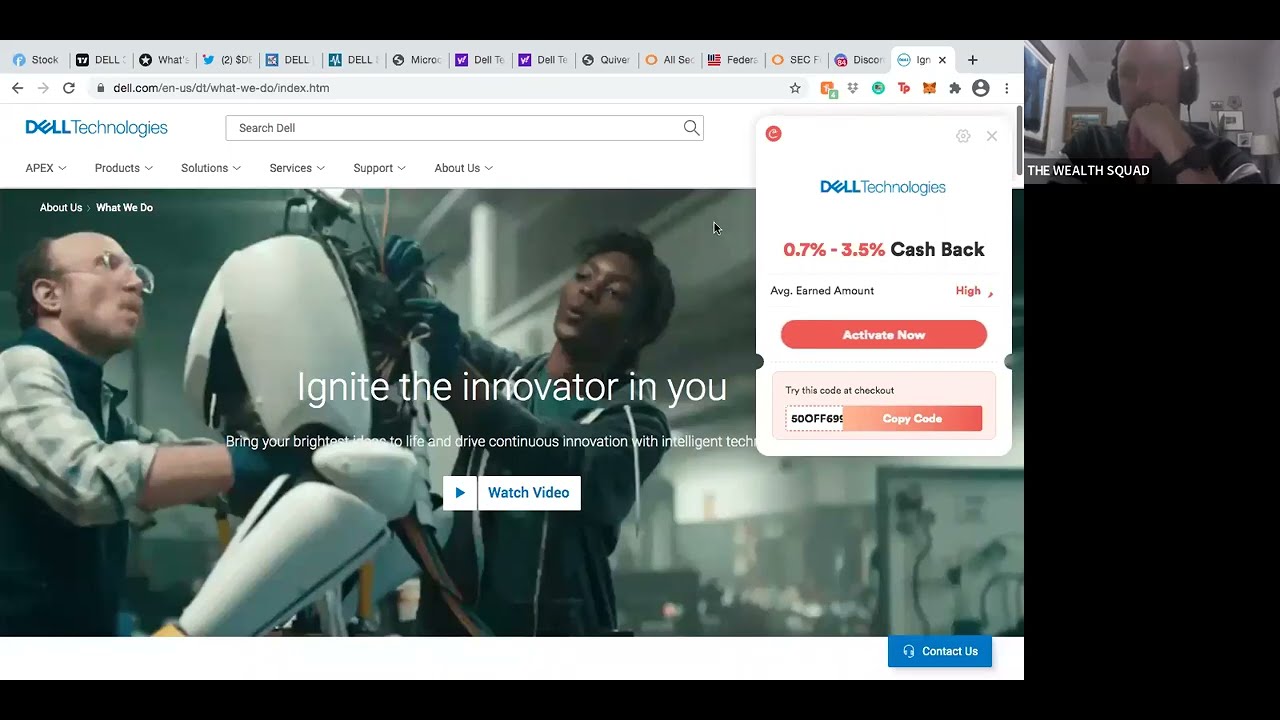Expand the Services menu
The width and height of the screenshot is (1280, 720).
(297, 168)
